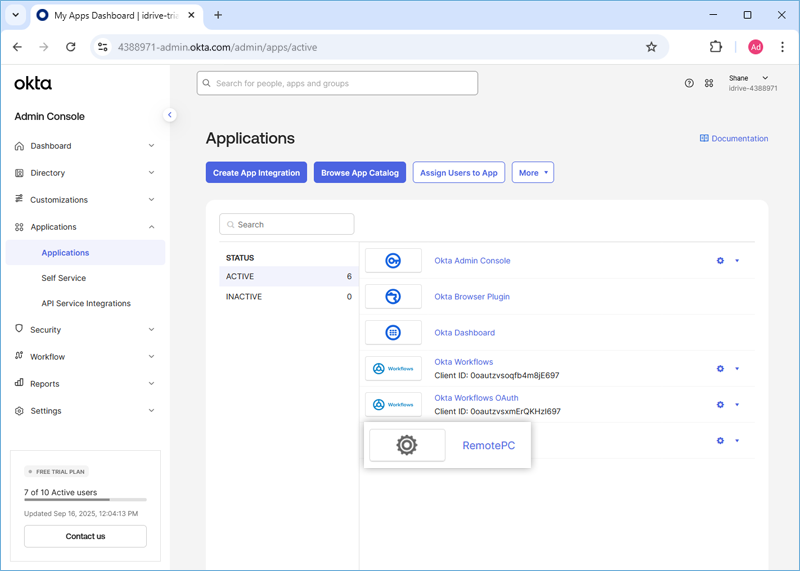Viewport: 800px width, 571px height.
Task: Click the Active users progress bar
Action: (85, 499)
